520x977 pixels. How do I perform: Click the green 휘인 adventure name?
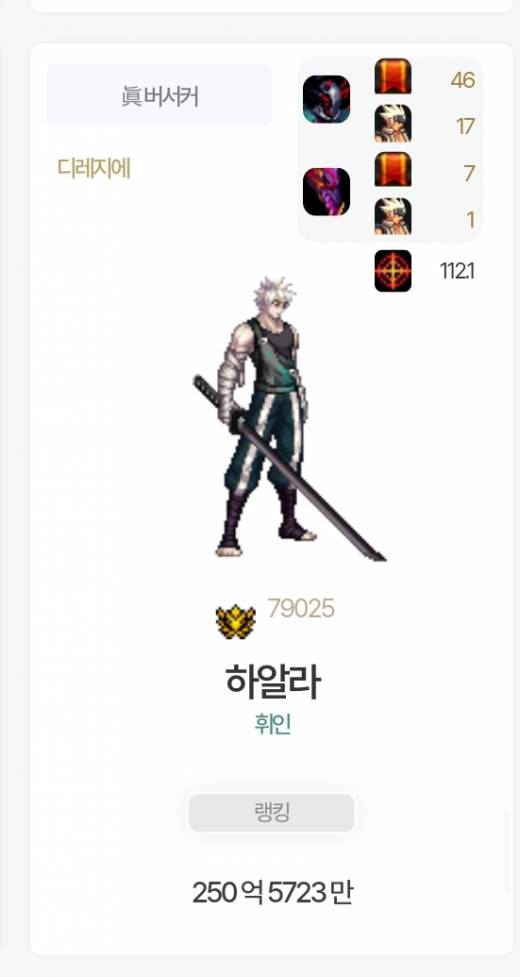pyautogui.click(x=273, y=725)
